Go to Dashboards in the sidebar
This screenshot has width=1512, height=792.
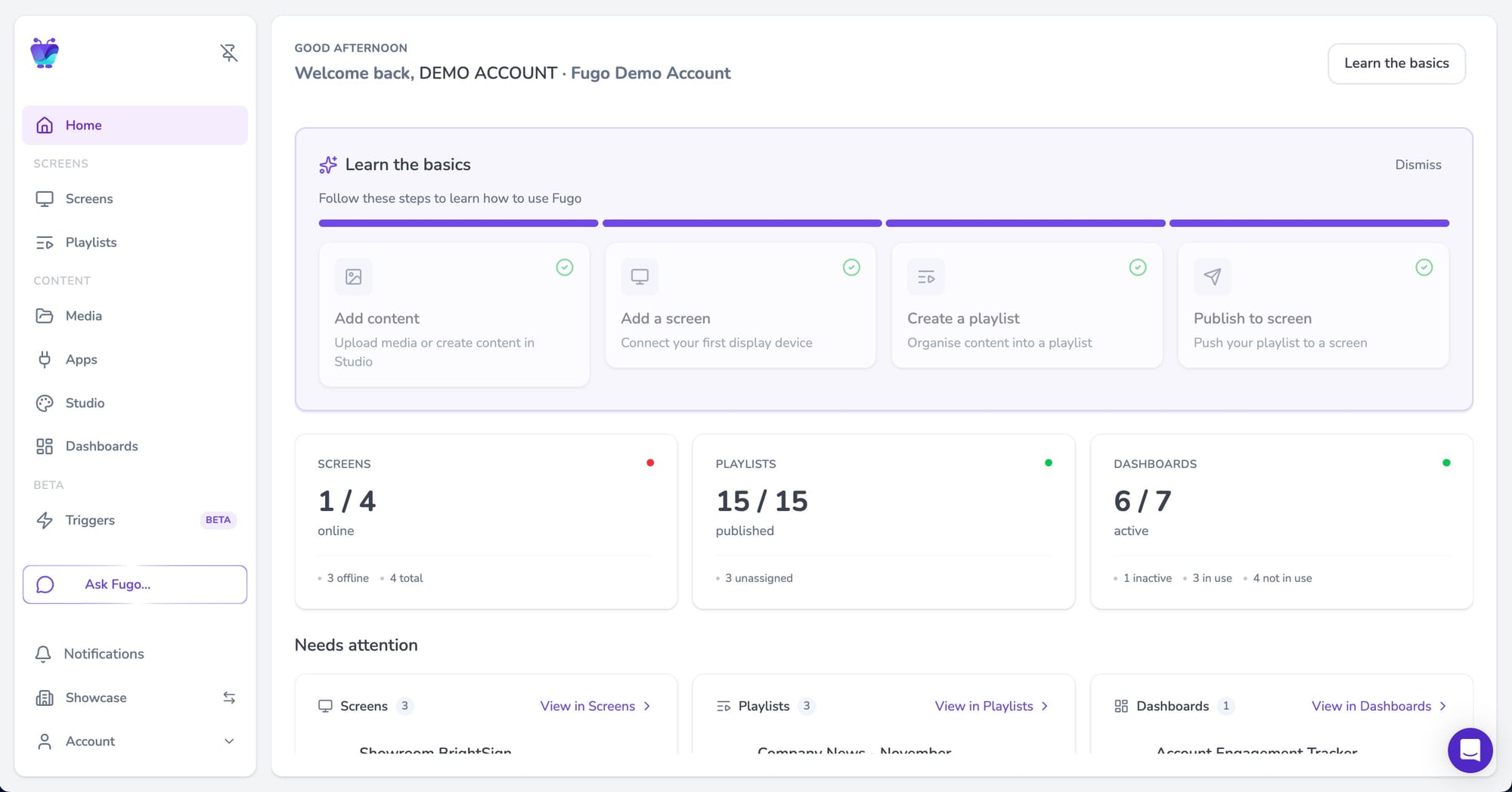(x=101, y=447)
